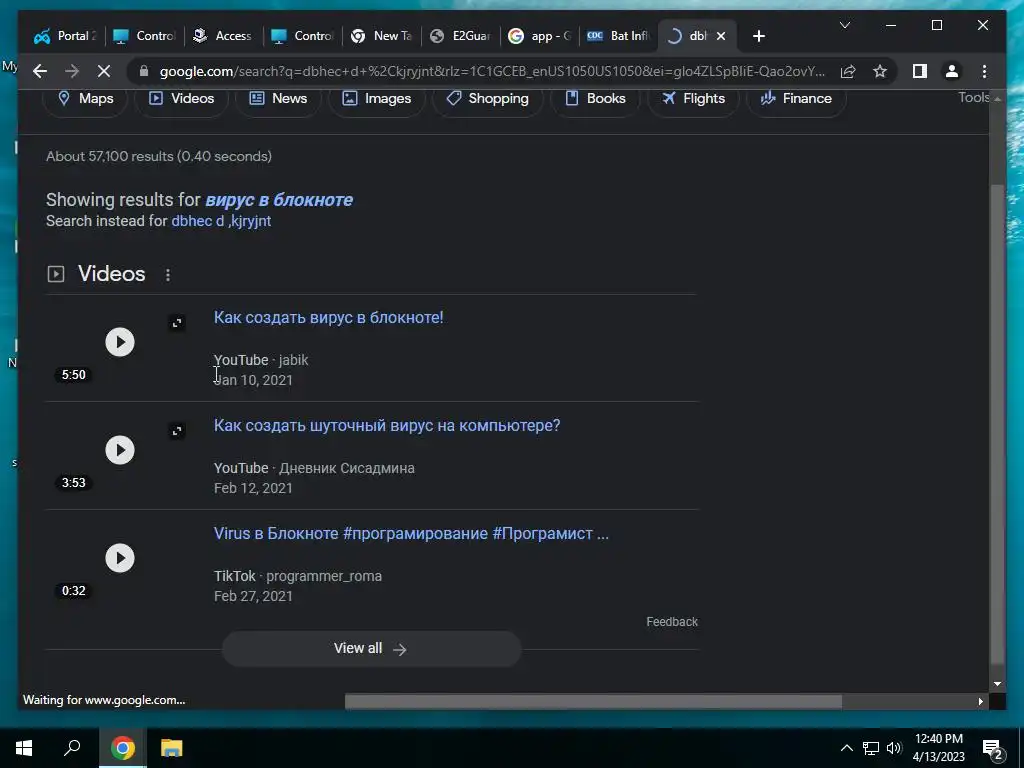Open the E2Guardian tab
This screenshot has height=768, width=1024.
(461, 36)
